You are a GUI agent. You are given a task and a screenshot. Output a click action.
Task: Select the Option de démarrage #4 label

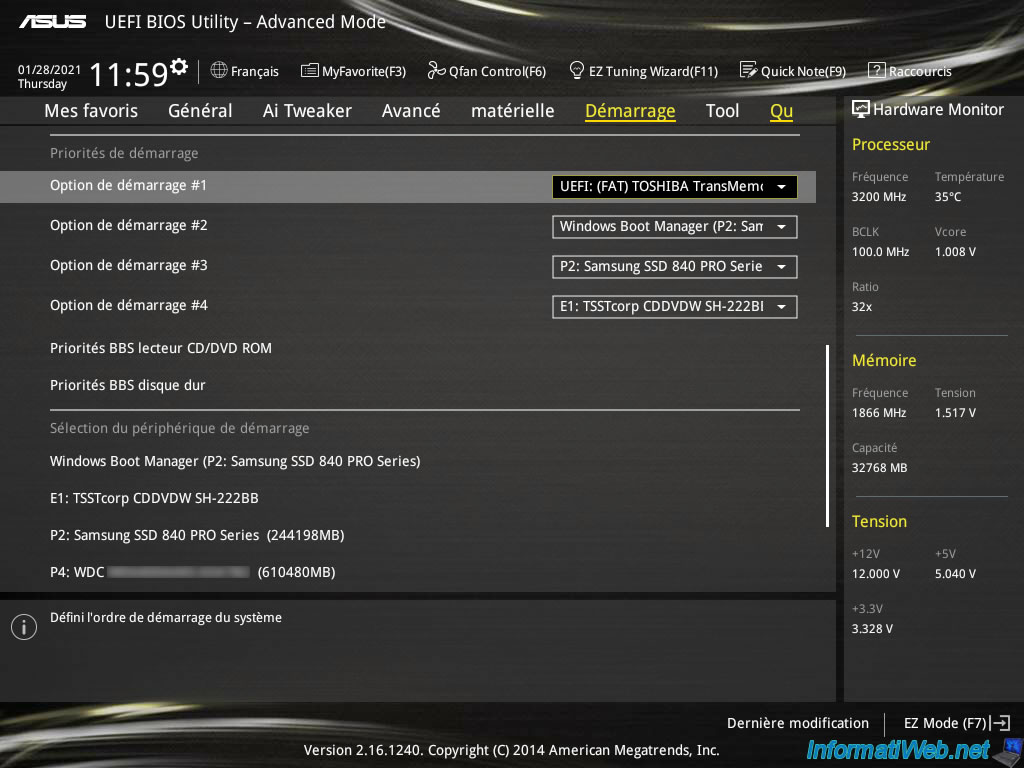[x=129, y=305]
